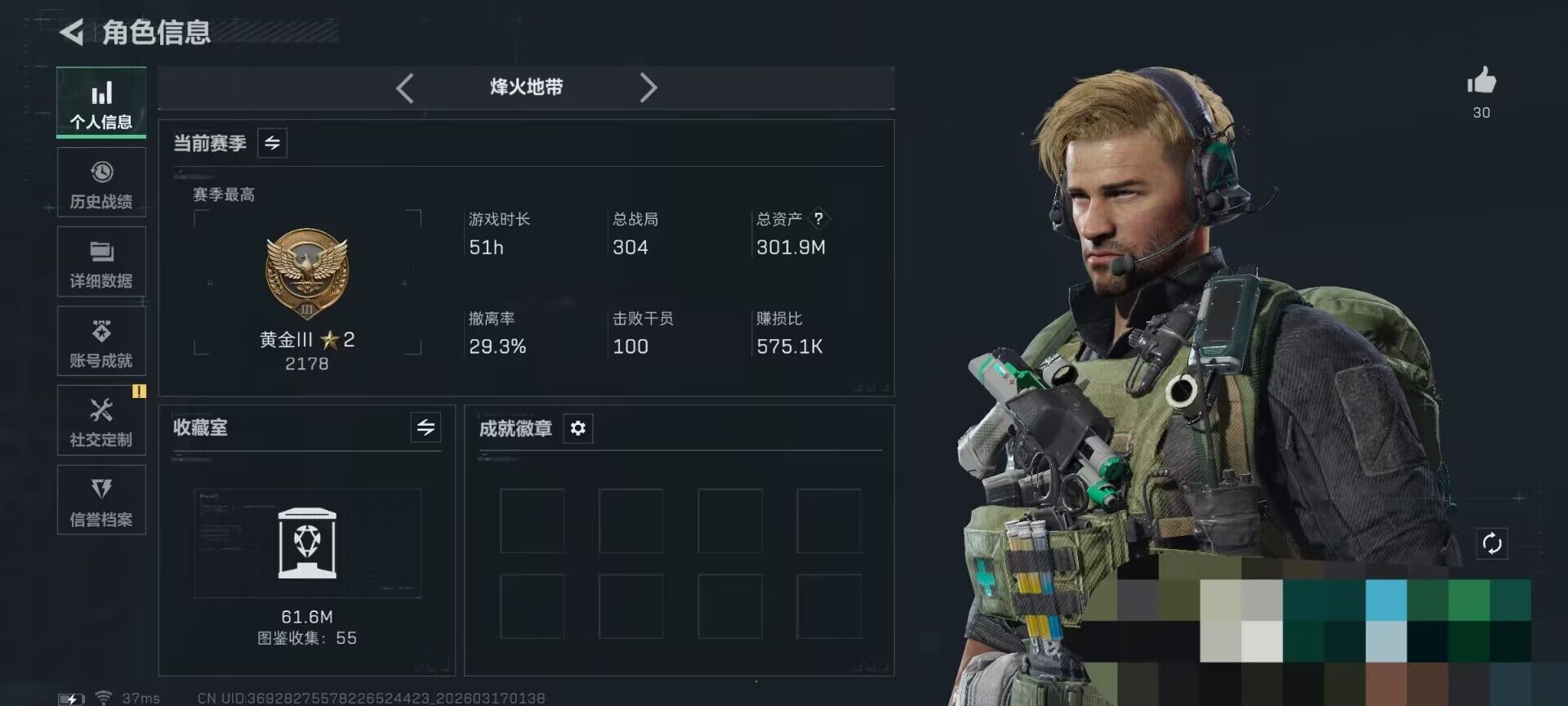Click the 总资产 question mark help

click(x=818, y=219)
